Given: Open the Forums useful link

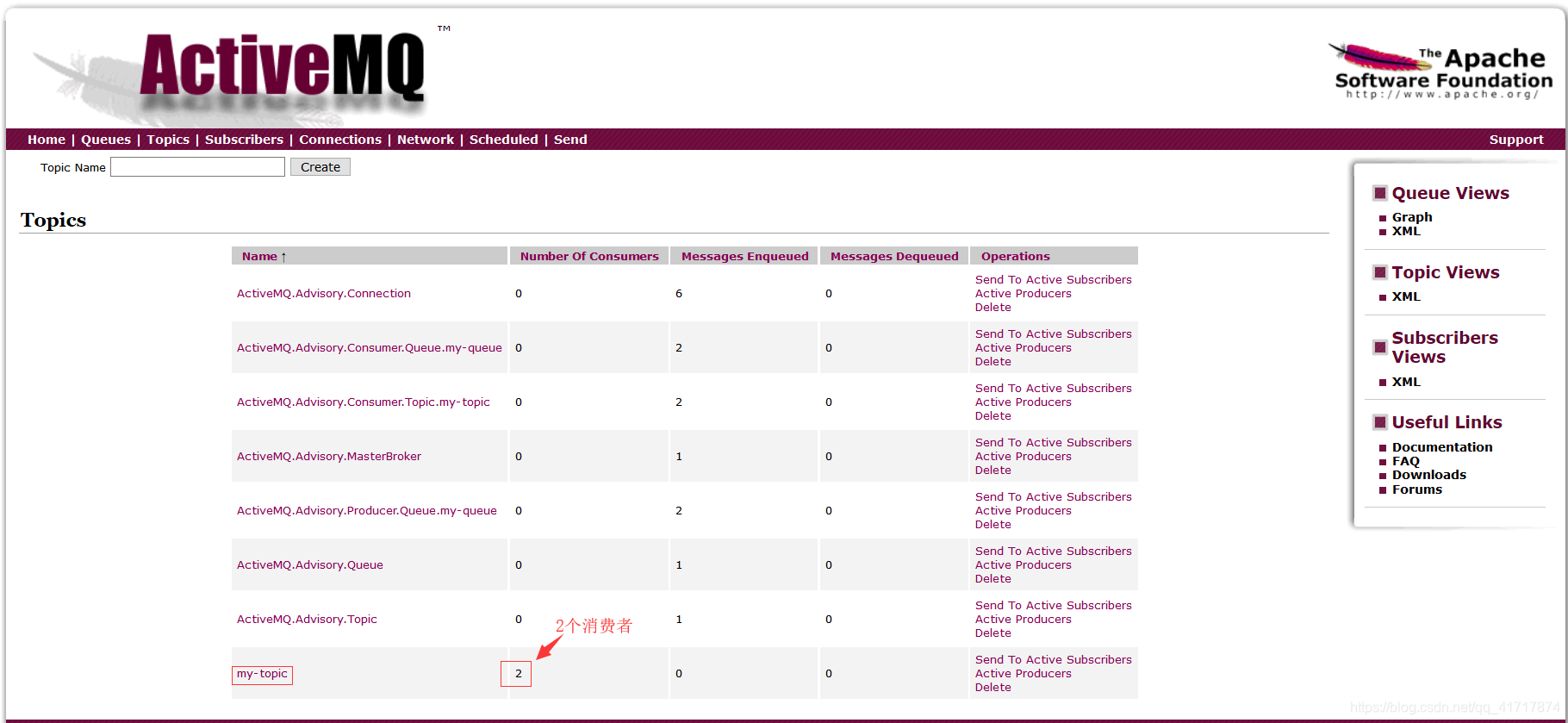Looking at the screenshot, I should tap(1417, 489).
